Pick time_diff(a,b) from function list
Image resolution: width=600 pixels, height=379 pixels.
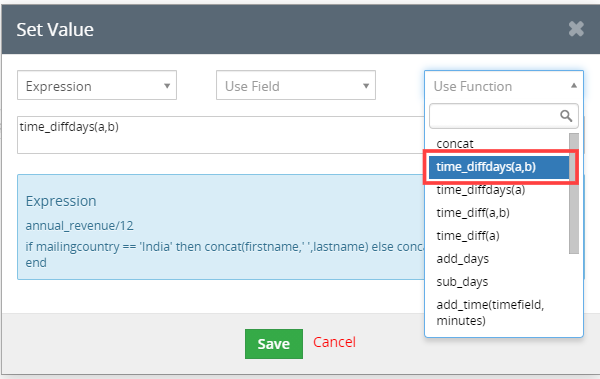click(499, 212)
